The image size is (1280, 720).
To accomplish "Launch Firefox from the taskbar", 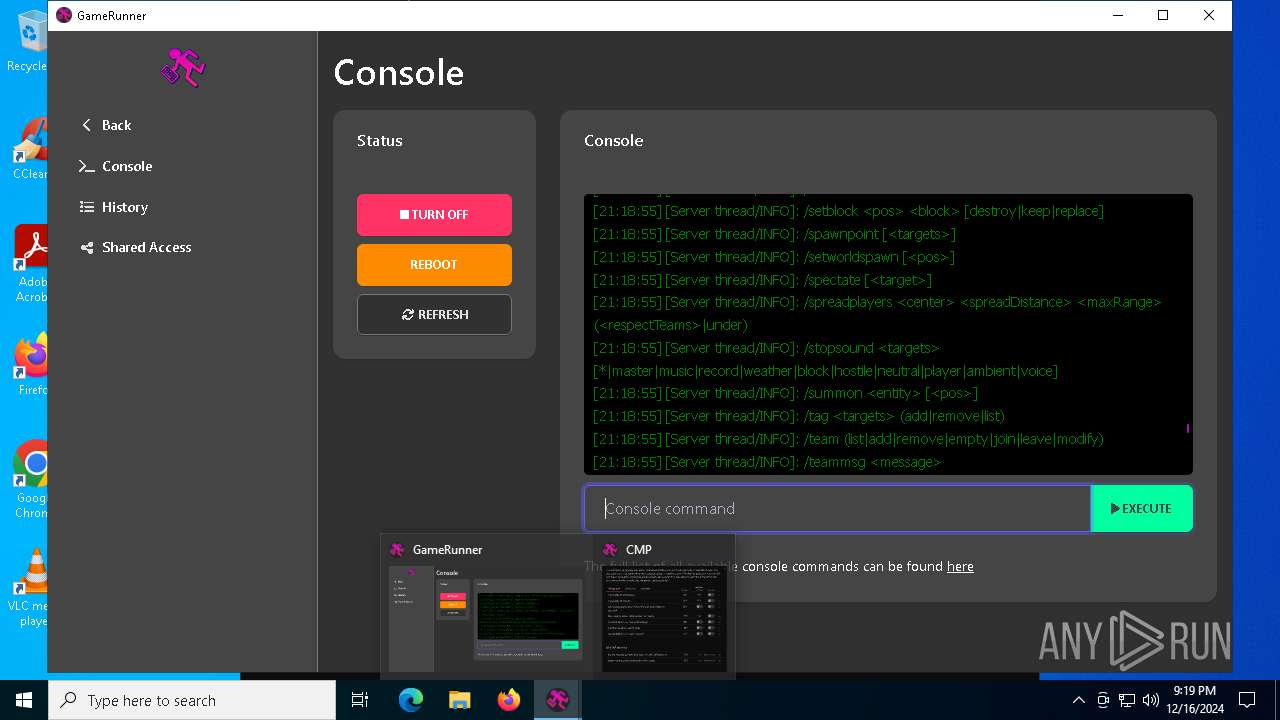I will click(509, 700).
